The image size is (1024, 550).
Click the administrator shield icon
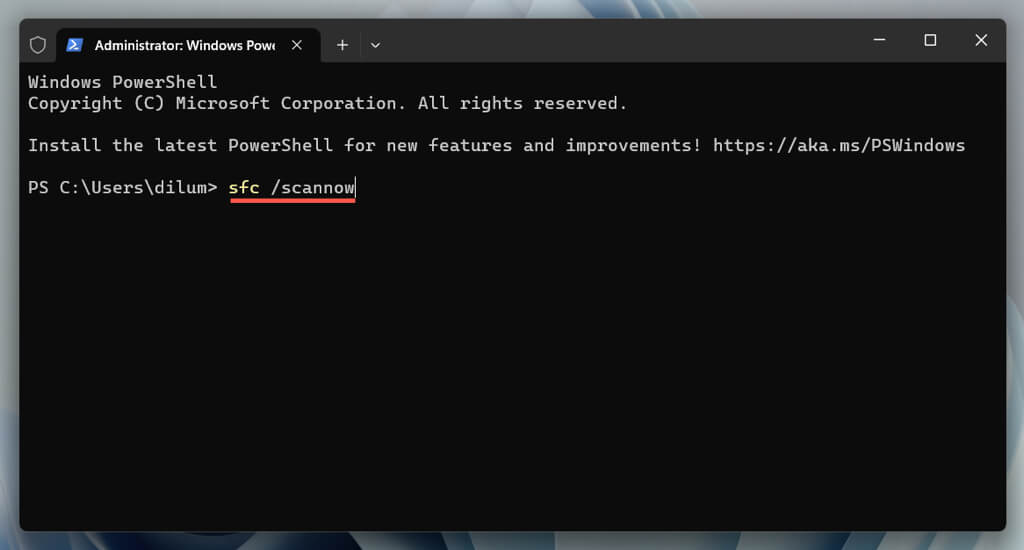coord(38,45)
